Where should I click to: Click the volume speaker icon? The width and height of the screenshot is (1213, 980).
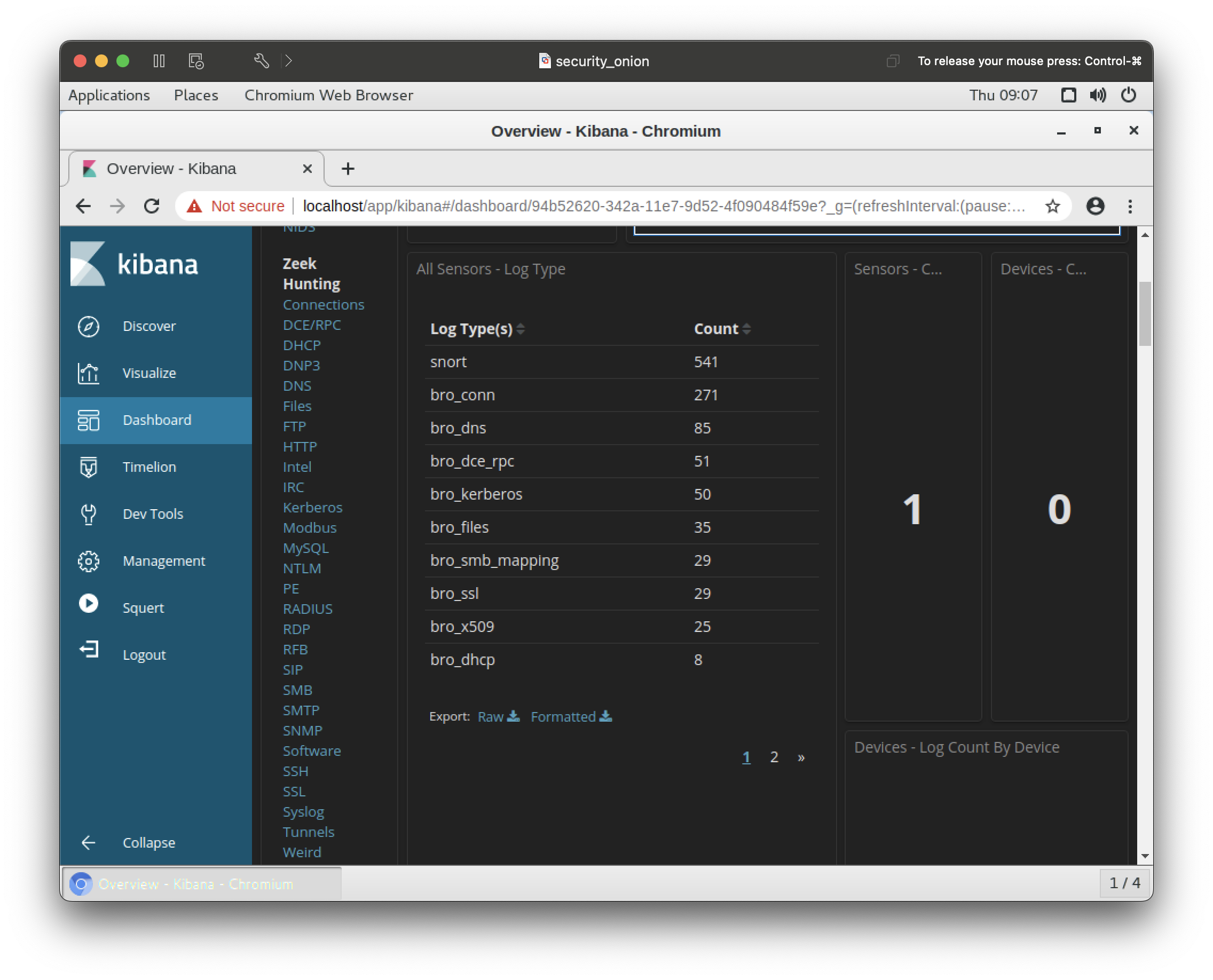tap(1098, 95)
